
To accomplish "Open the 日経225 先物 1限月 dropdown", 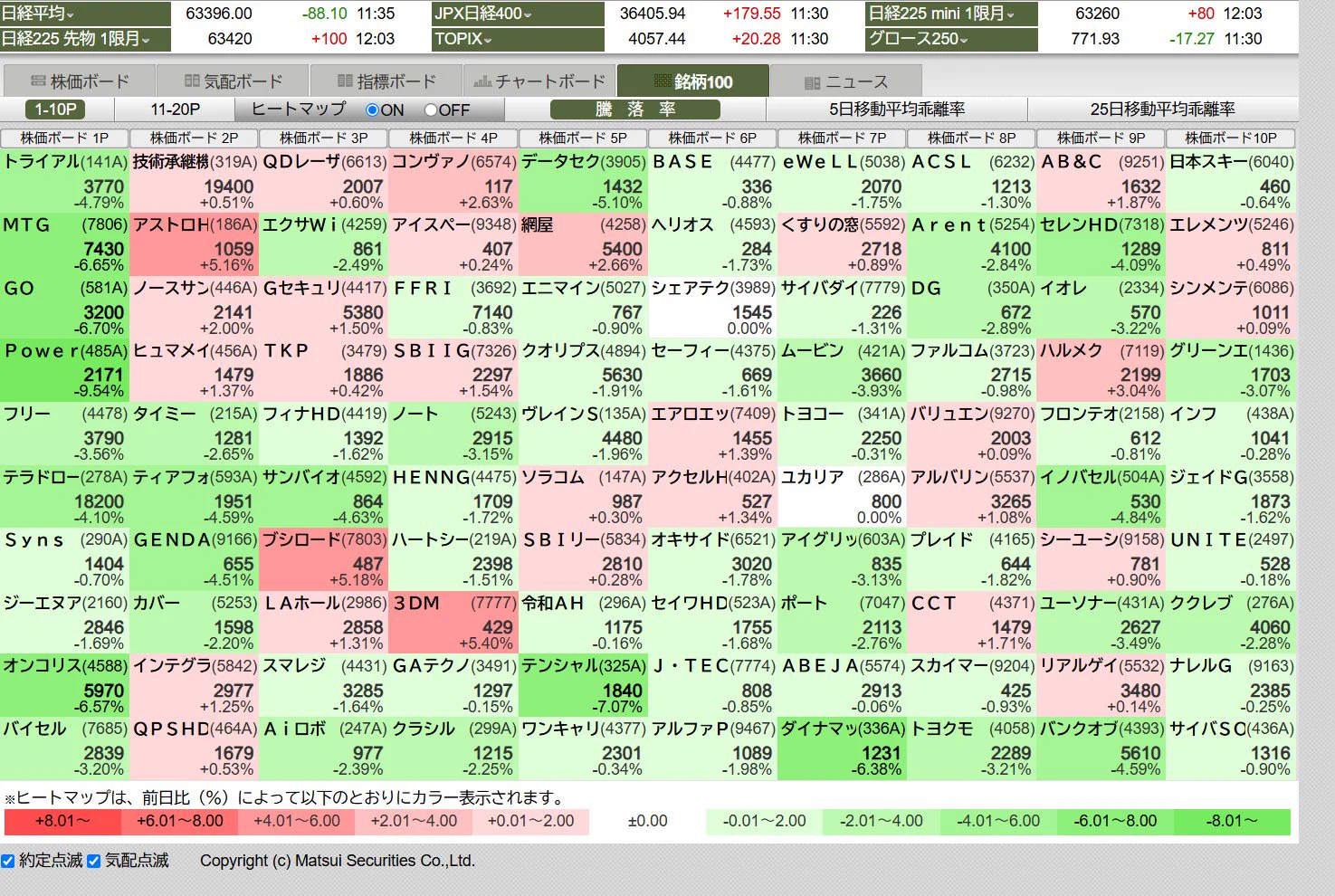I will [85, 39].
